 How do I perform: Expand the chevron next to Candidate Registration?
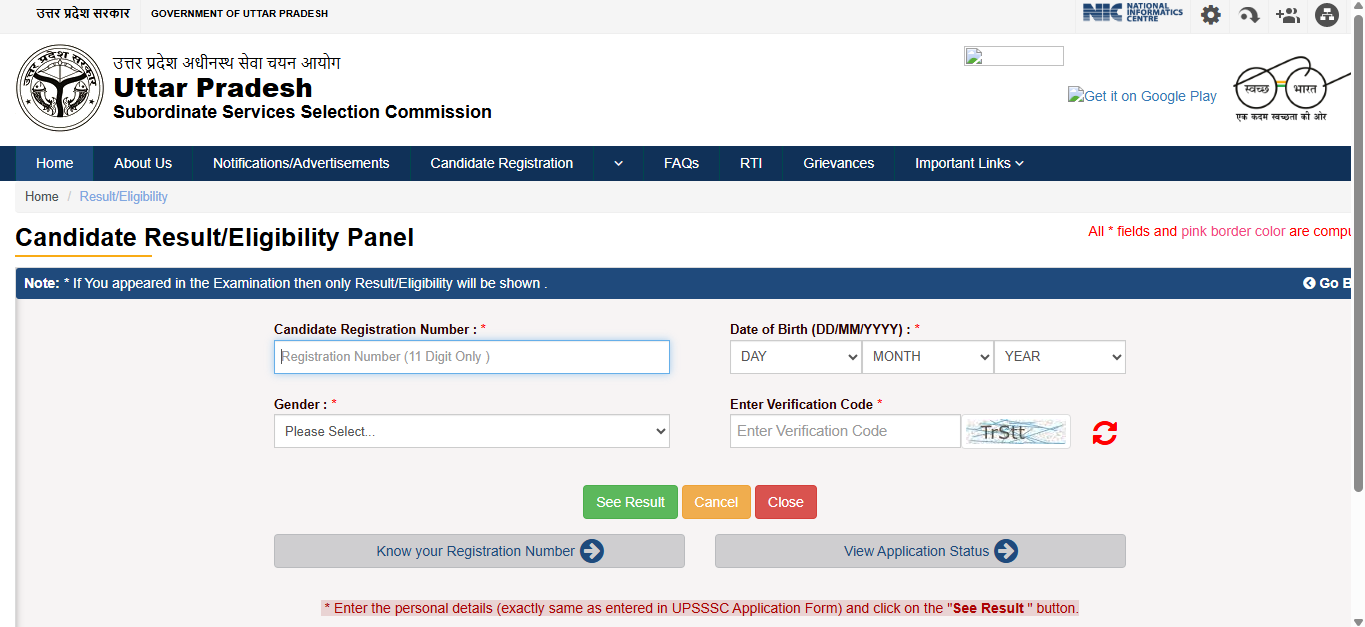coord(618,163)
